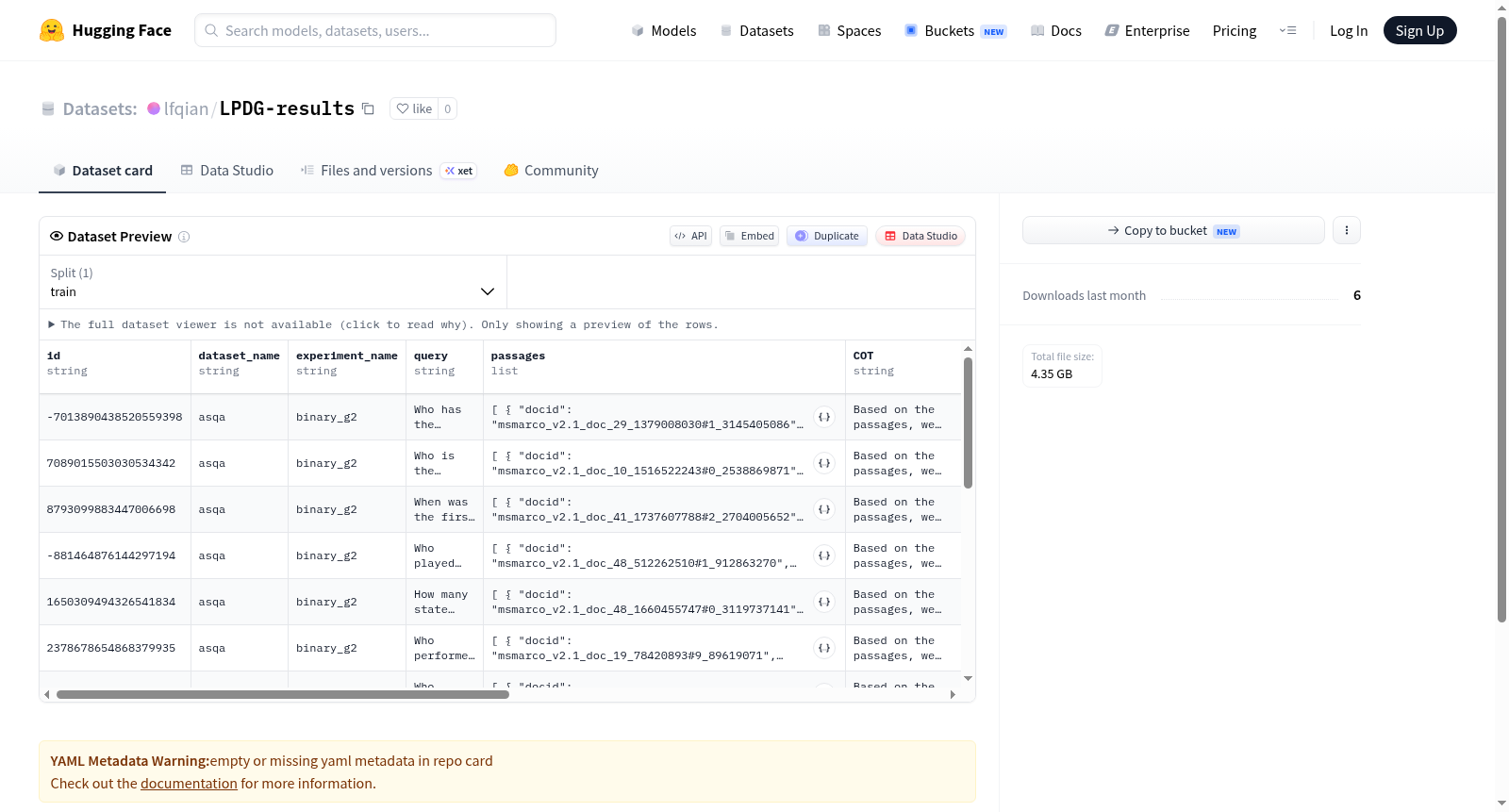Go to Models in the top navigation
This screenshot has width=1509, height=812.
664,30
